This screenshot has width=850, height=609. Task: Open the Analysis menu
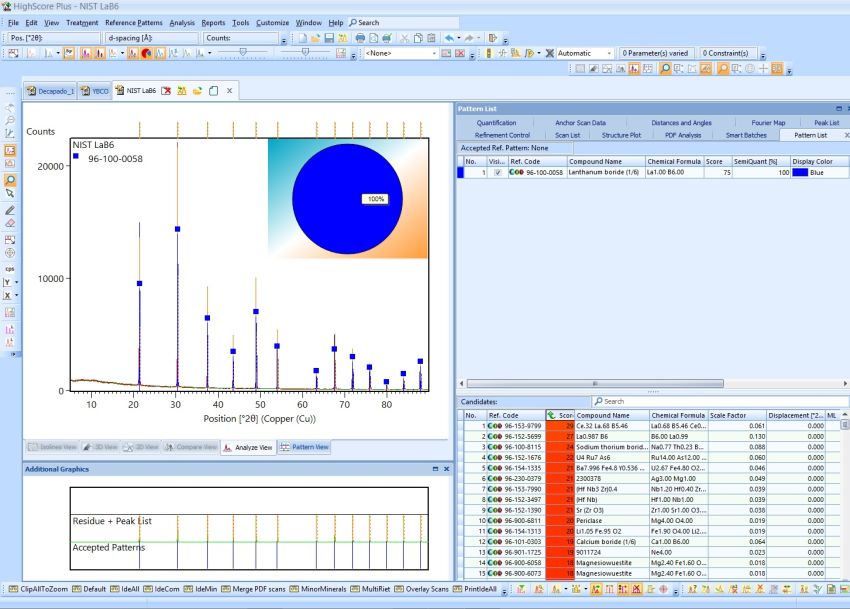(182, 23)
